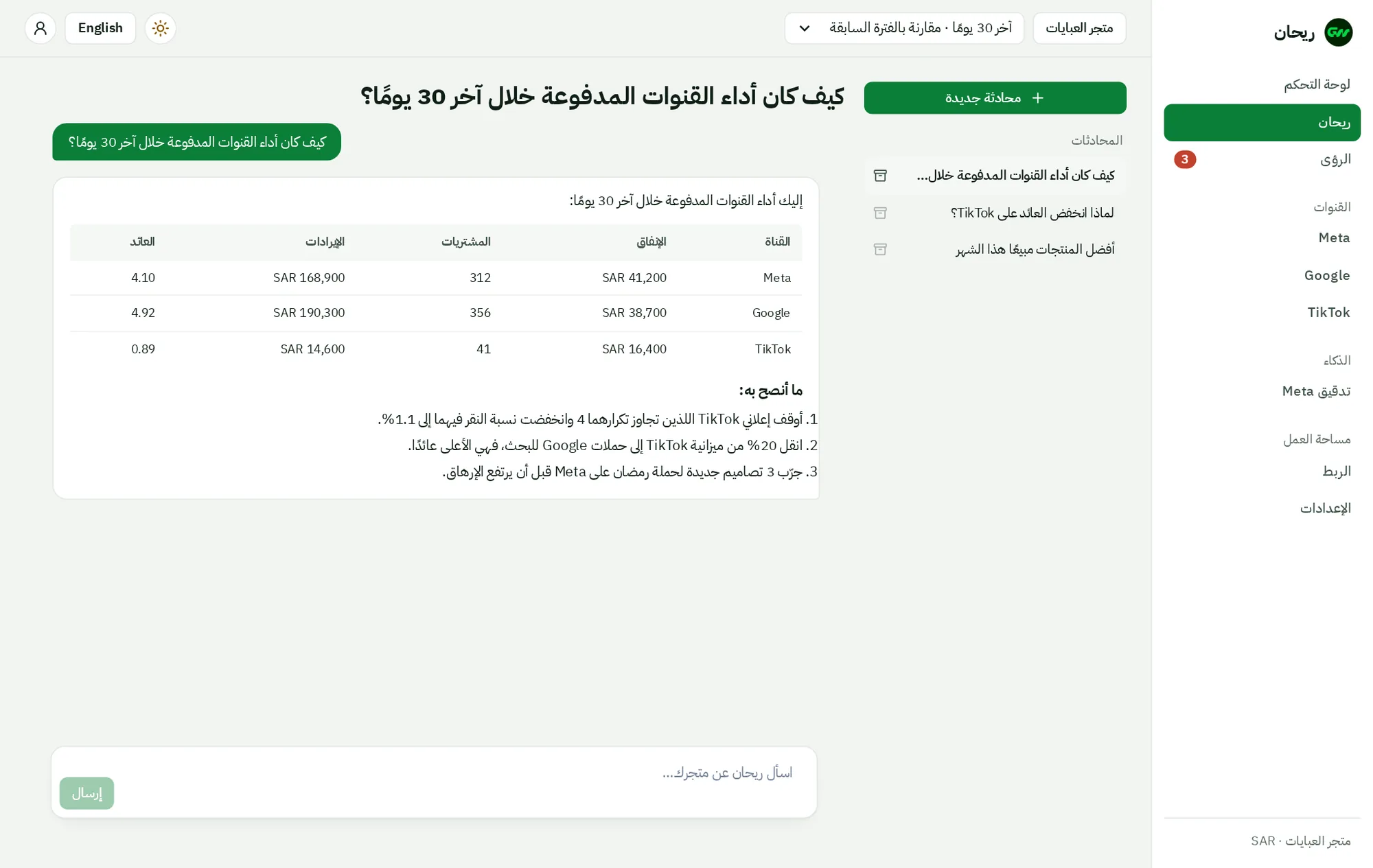This screenshot has height=868, width=1373.
Task: Open الربط in the sidebar
Action: 1262,471
